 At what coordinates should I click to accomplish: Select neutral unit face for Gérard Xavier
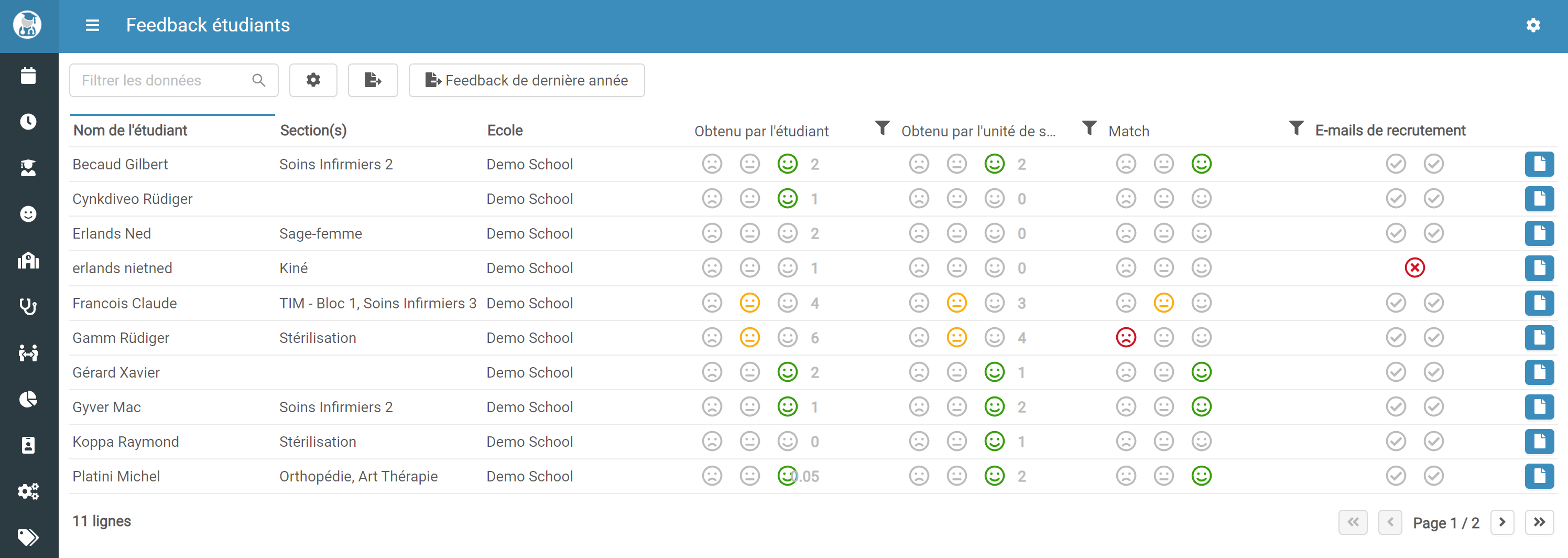(956, 372)
